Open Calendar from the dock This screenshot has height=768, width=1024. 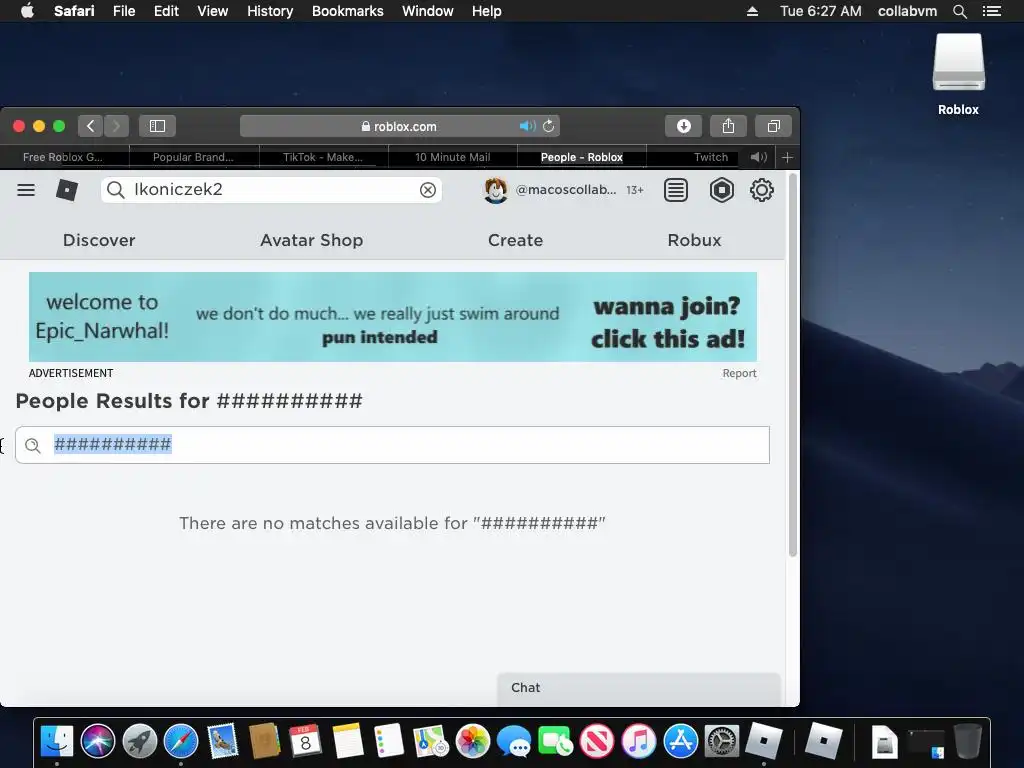(x=306, y=741)
